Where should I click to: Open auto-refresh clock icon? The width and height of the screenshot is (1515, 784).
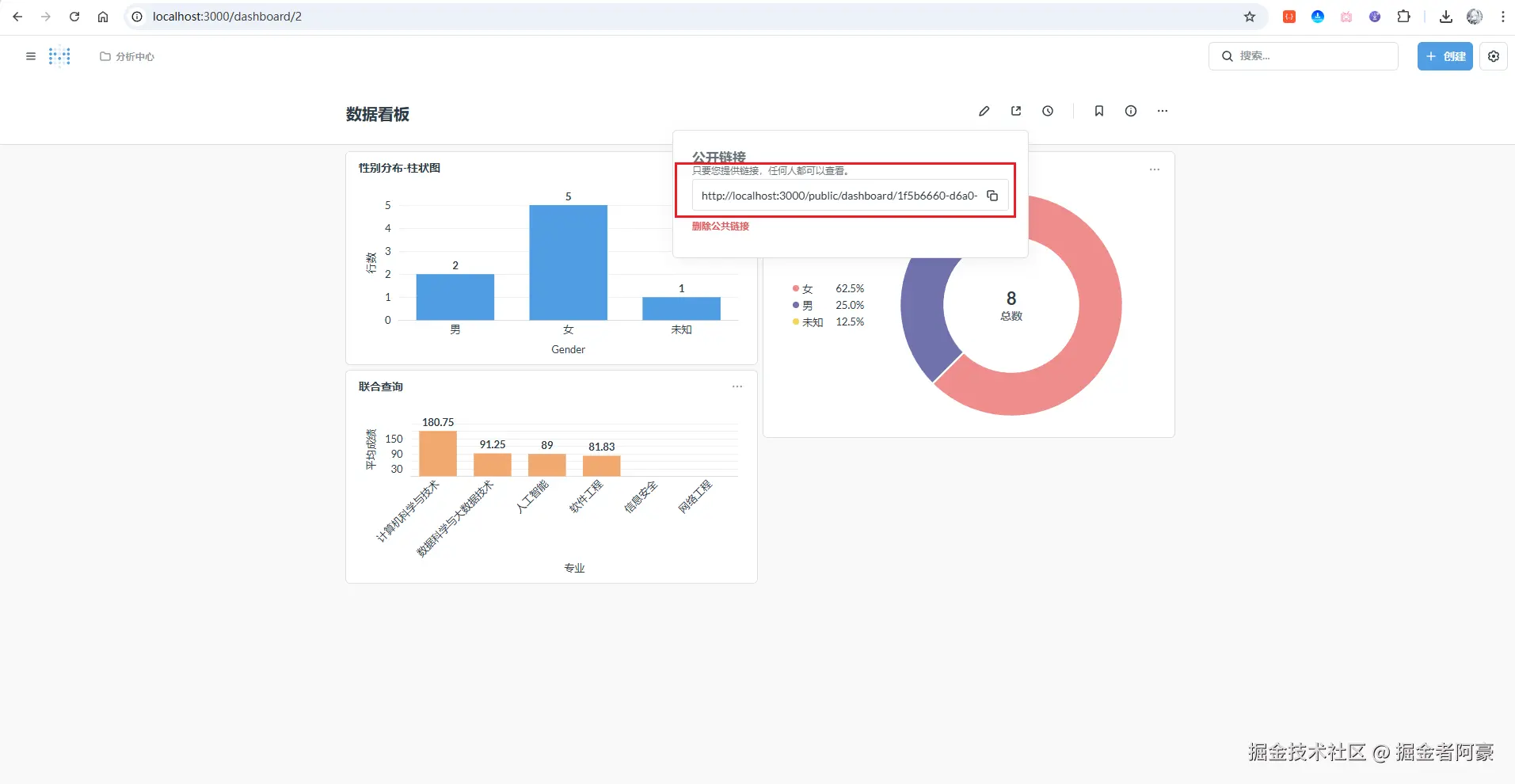click(x=1048, y=111)
